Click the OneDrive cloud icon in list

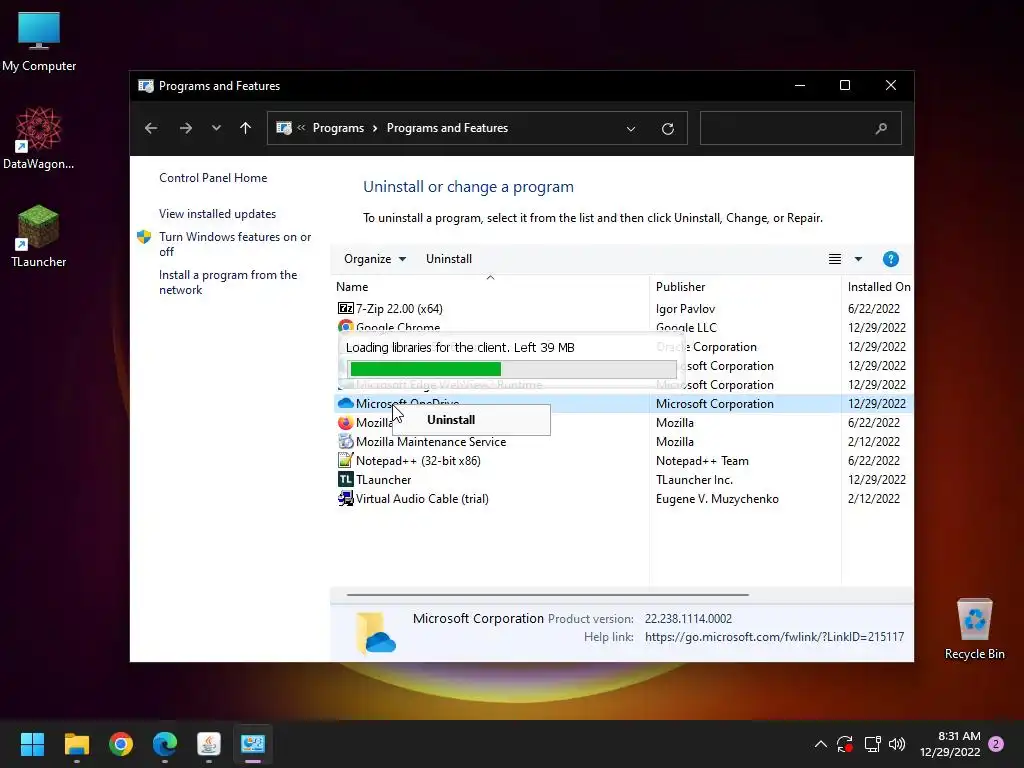tap(345, 404)
